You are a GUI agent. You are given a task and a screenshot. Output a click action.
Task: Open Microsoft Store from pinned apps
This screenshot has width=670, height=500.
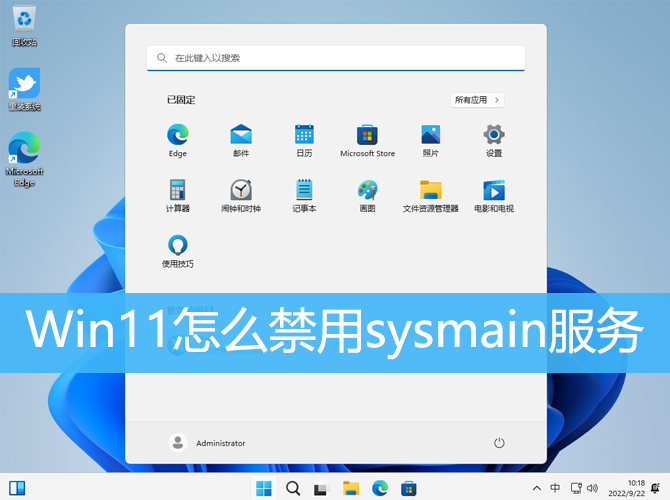pyautogui.click(x=367, y=135)
